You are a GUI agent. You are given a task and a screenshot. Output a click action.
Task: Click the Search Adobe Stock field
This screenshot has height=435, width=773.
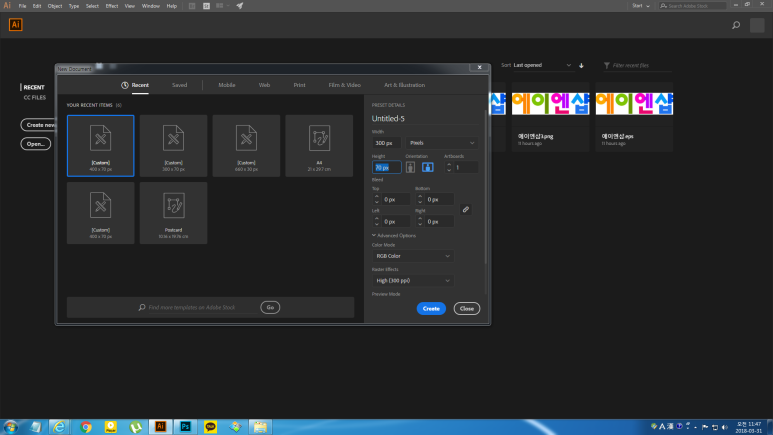pyautogui.click(x=693, y=6)
